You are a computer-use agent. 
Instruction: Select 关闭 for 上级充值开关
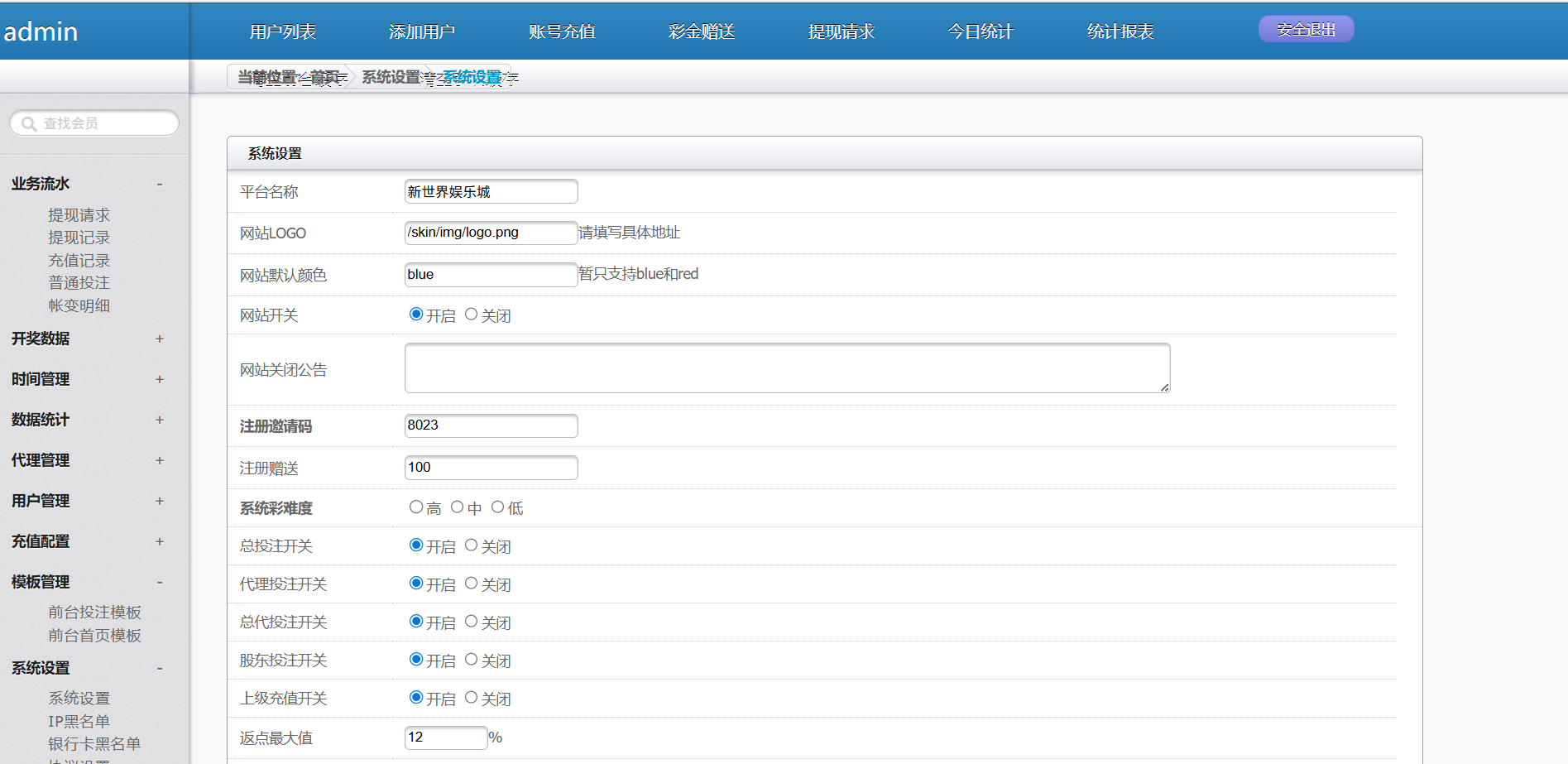pos(471,698)
